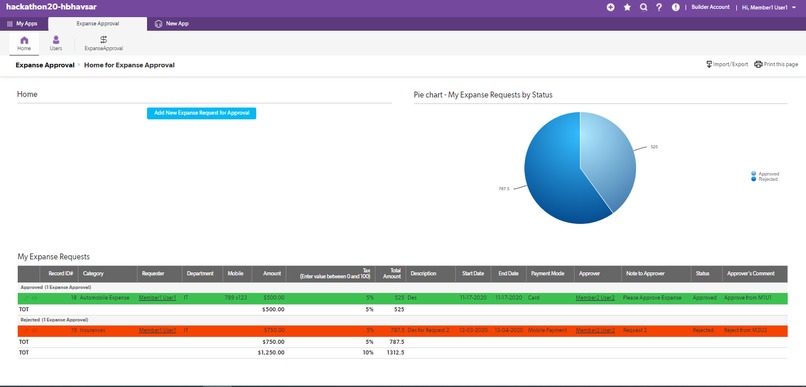This screenshot has width=806, height=387.
Task: Click Print this page link
Action: coord(781,65)
